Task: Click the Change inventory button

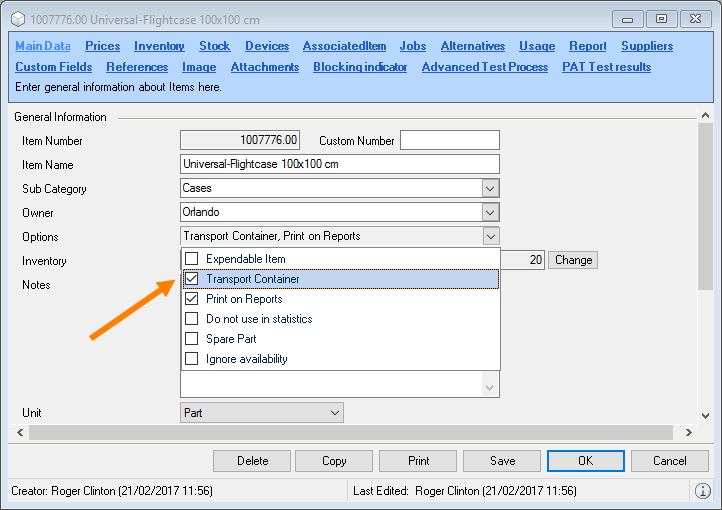Action: (573, 260)
